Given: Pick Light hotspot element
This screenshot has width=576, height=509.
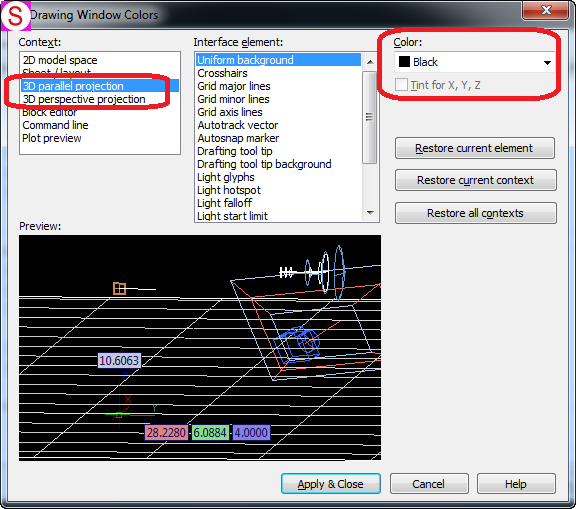Looking at the screenshot, I should pyautogui.click(x=278, y=190).
